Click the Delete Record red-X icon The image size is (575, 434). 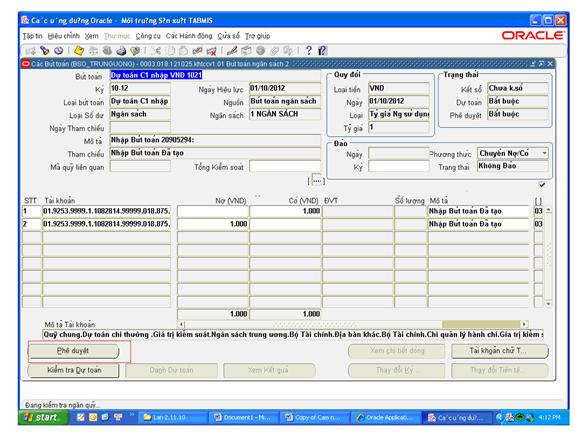pos(212,51)
